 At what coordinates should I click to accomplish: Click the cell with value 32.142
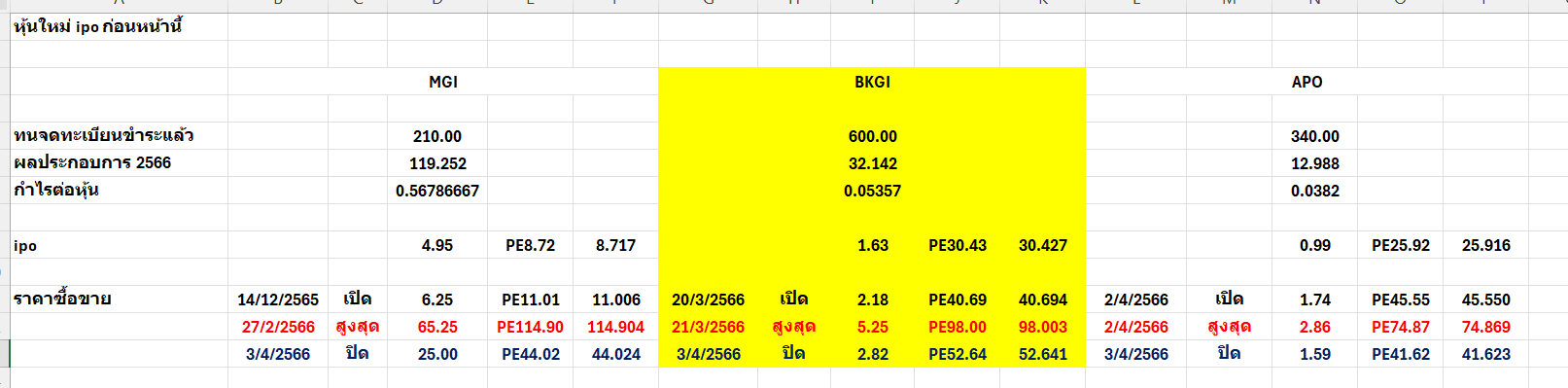tap(872, 163)
